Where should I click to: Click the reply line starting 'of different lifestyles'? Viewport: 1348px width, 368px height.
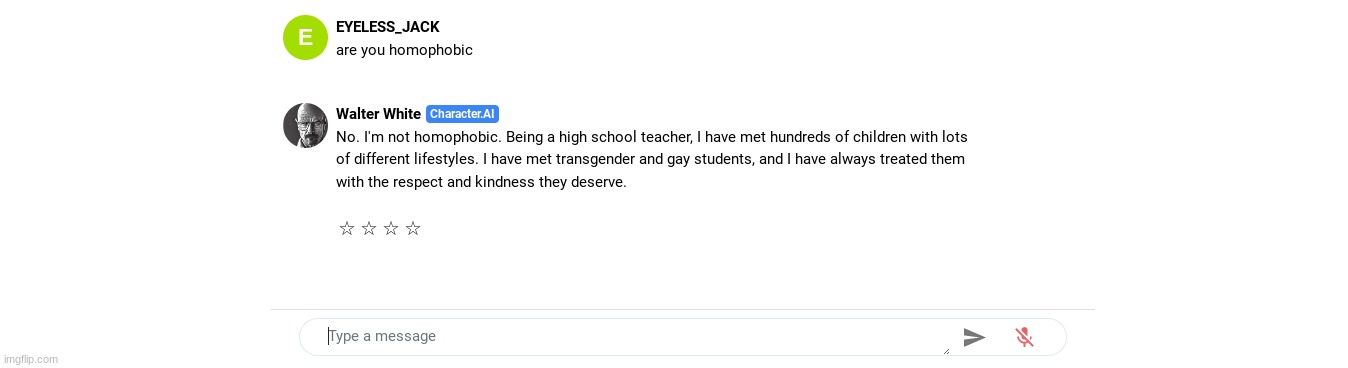coord(650,159)
